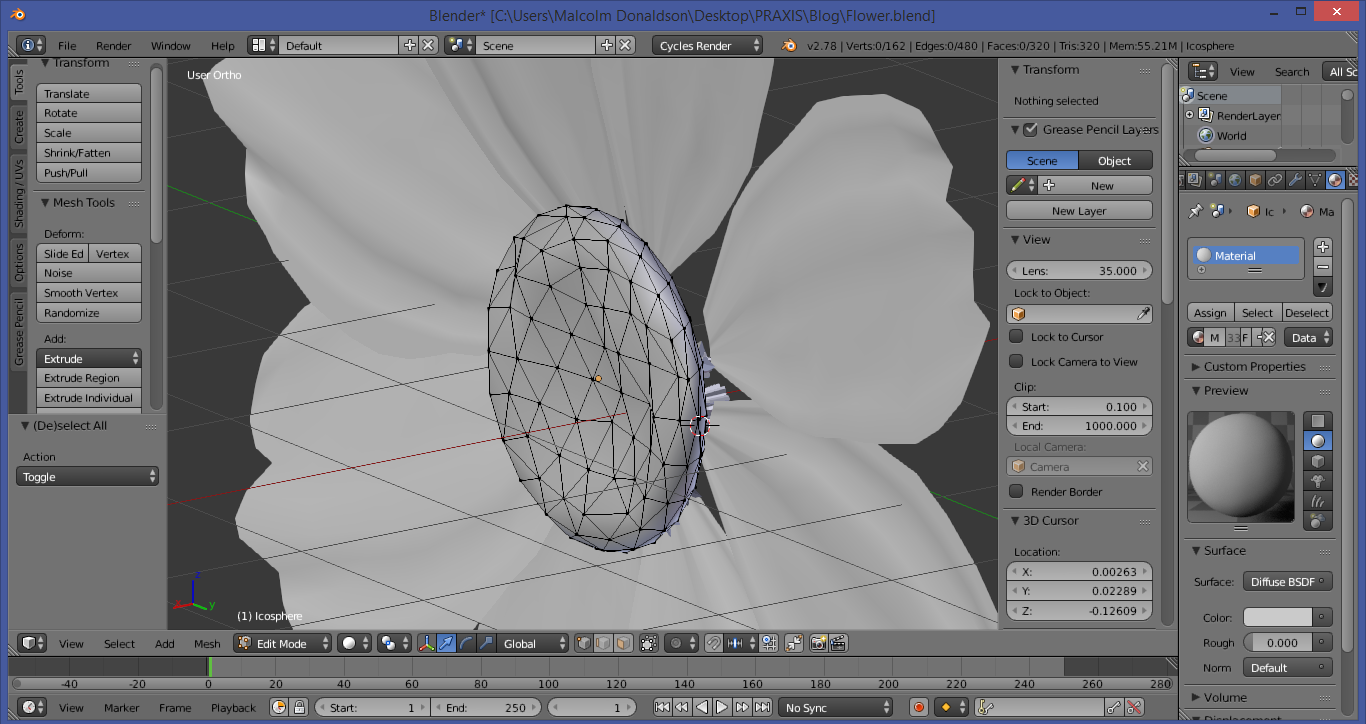Viewport: 1366px width, 724px height.
Task: Open the Render menu
Action: (113, 45)
